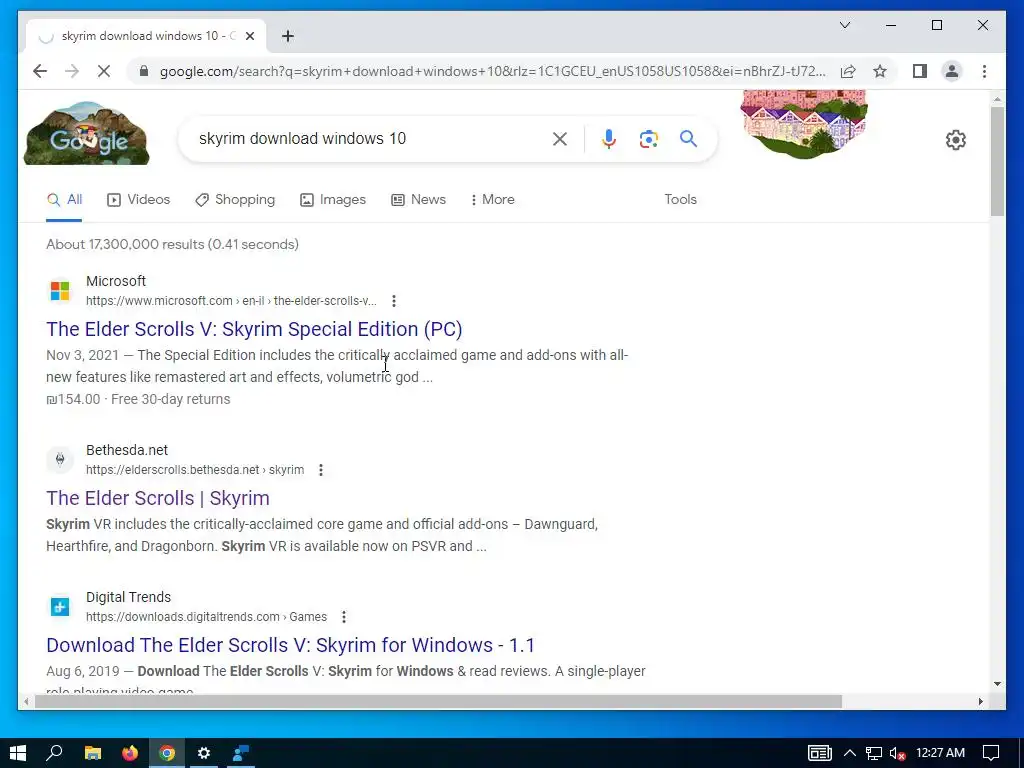Open File Explorer from taskbar
1024x768 pixels.
tap(93, 753)
